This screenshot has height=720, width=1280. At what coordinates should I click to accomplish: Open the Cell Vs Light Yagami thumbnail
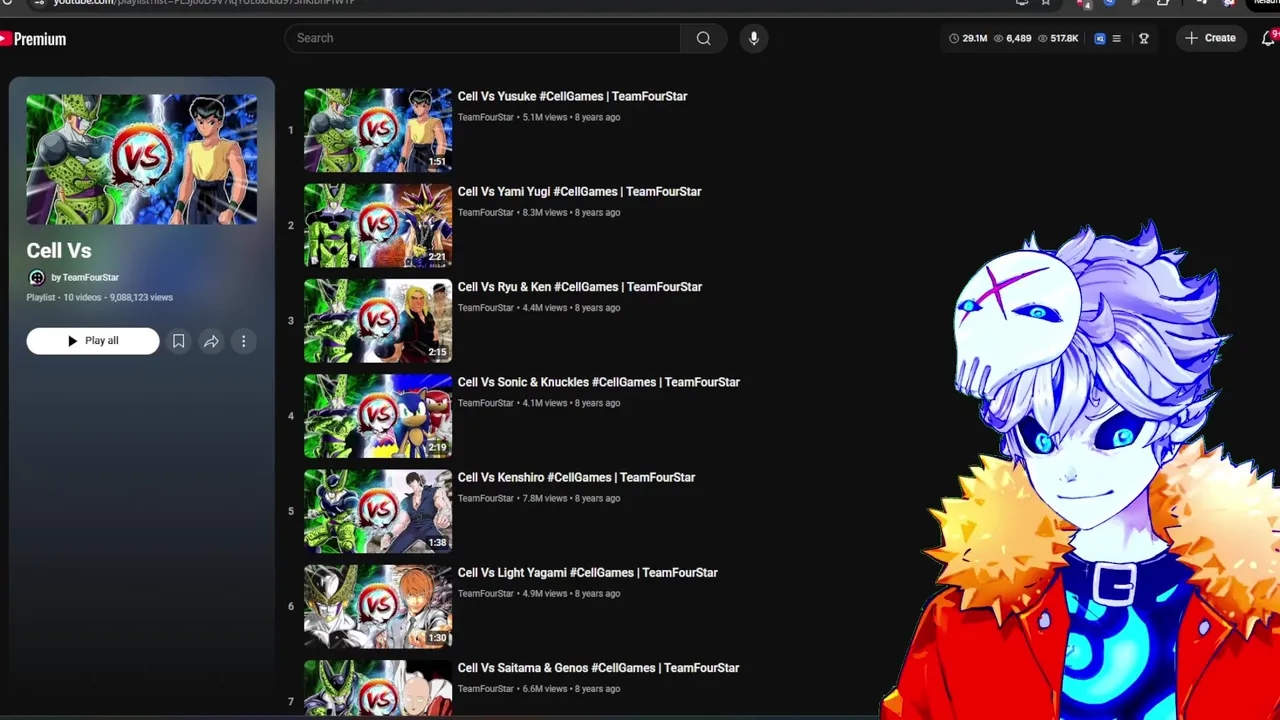click(378, 606)
